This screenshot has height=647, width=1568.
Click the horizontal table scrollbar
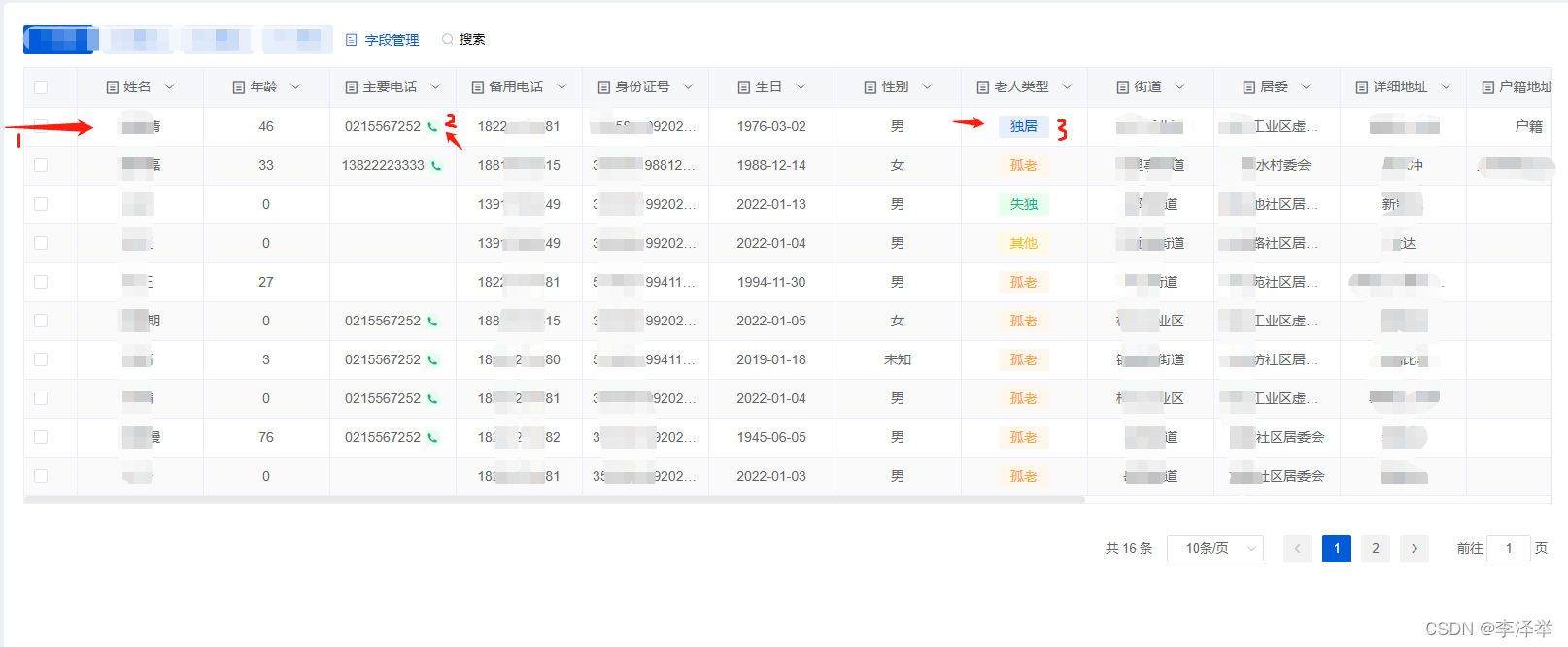pyautogui.click(x=554, y=500)
